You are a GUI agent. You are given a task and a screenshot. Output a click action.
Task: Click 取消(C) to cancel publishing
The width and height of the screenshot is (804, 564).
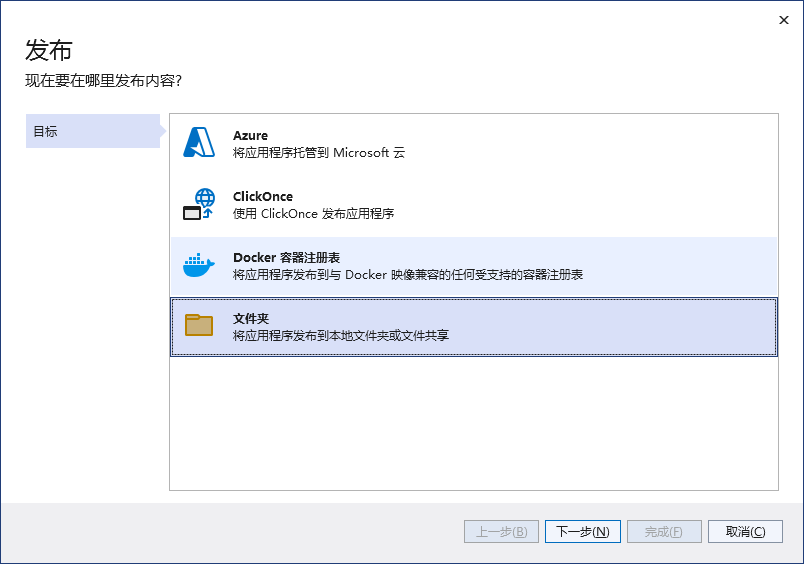745,532
